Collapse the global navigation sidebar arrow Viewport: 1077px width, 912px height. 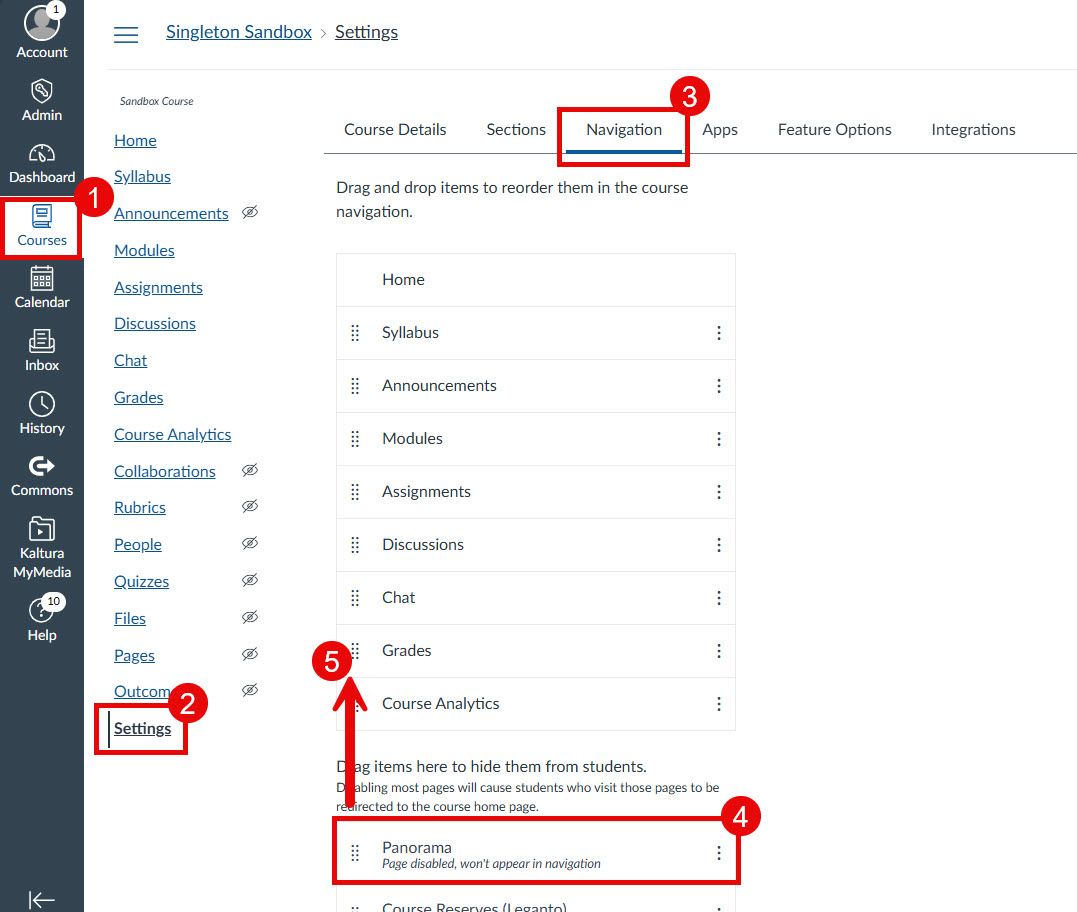(42, 898)
